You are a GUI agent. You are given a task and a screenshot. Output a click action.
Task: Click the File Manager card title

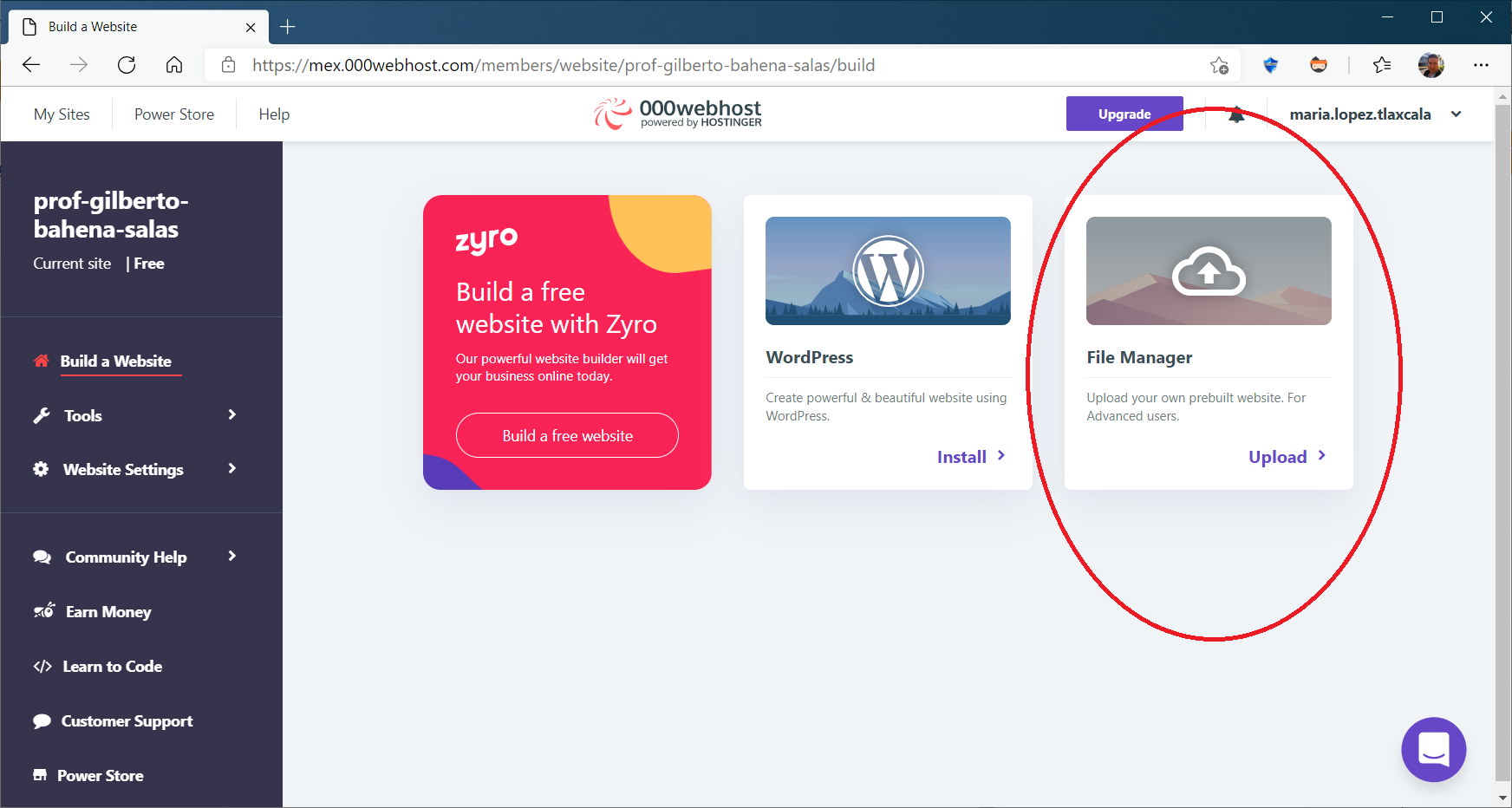pyautogui.click(x=1139, y=357)
